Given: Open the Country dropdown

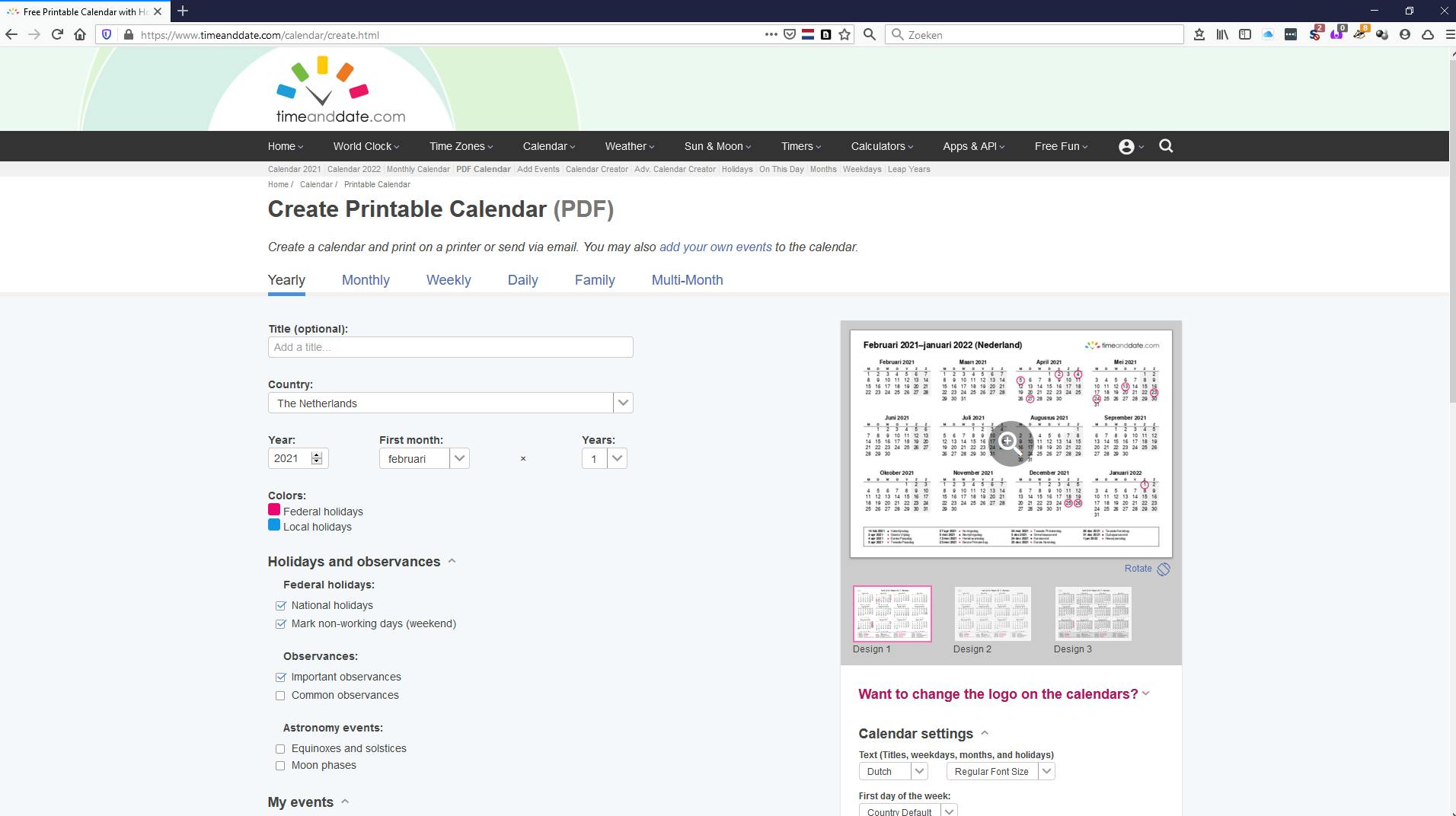Looking at the screenshot, I should (450, 403).
